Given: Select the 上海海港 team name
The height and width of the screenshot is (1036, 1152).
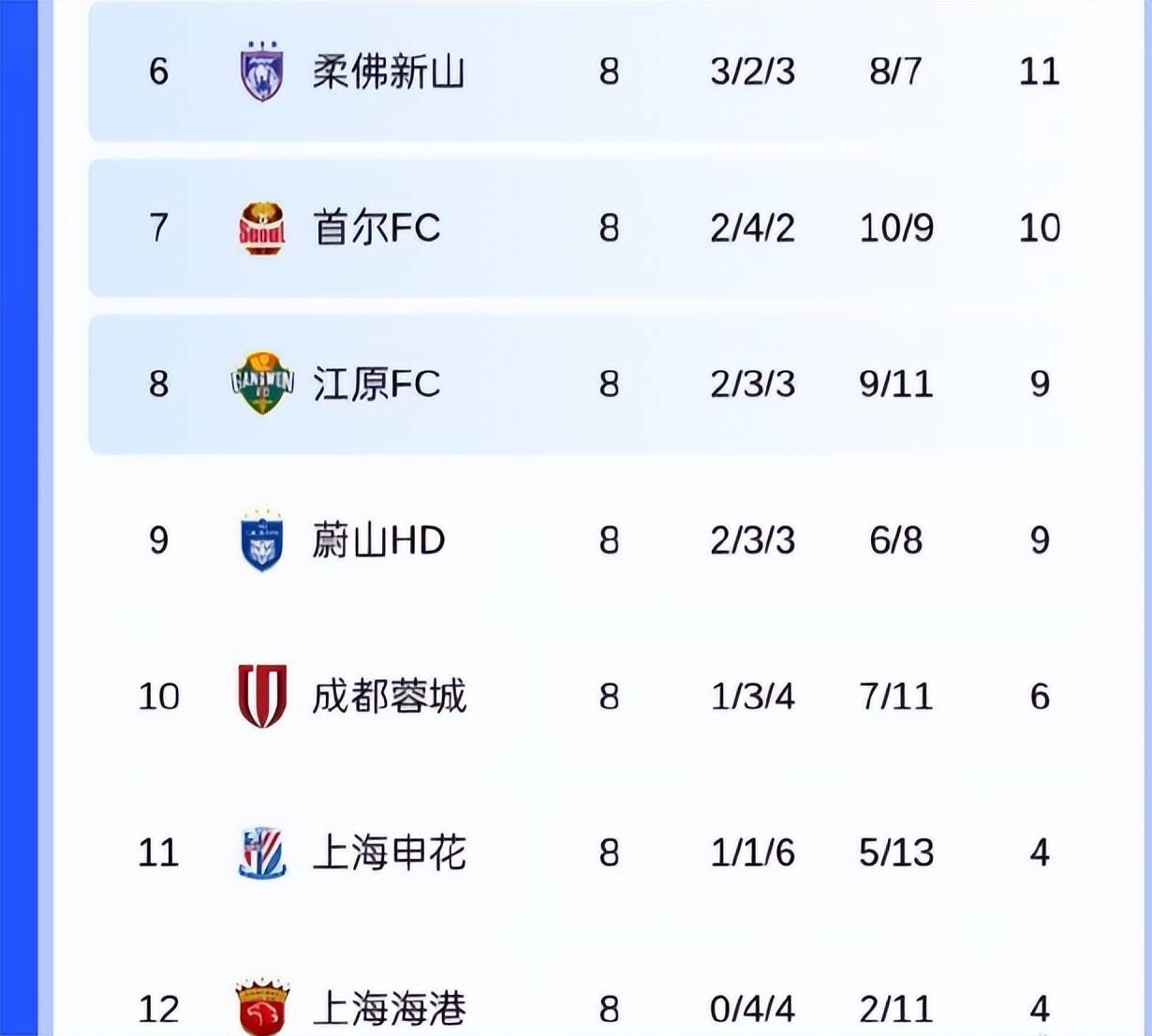Looking at the screenshot, I should point(389,1008).
